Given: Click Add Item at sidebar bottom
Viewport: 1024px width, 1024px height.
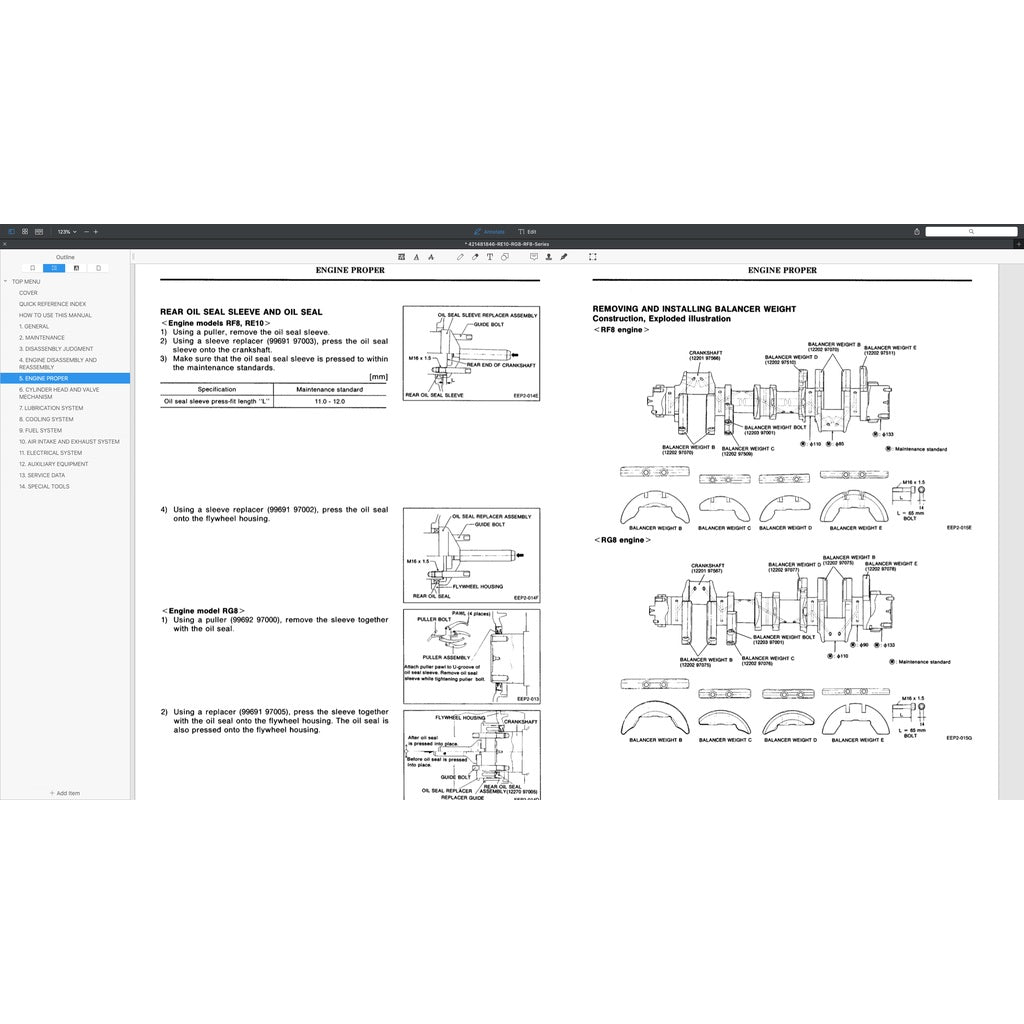Looking at the screenshot, I should coord(65,793).
